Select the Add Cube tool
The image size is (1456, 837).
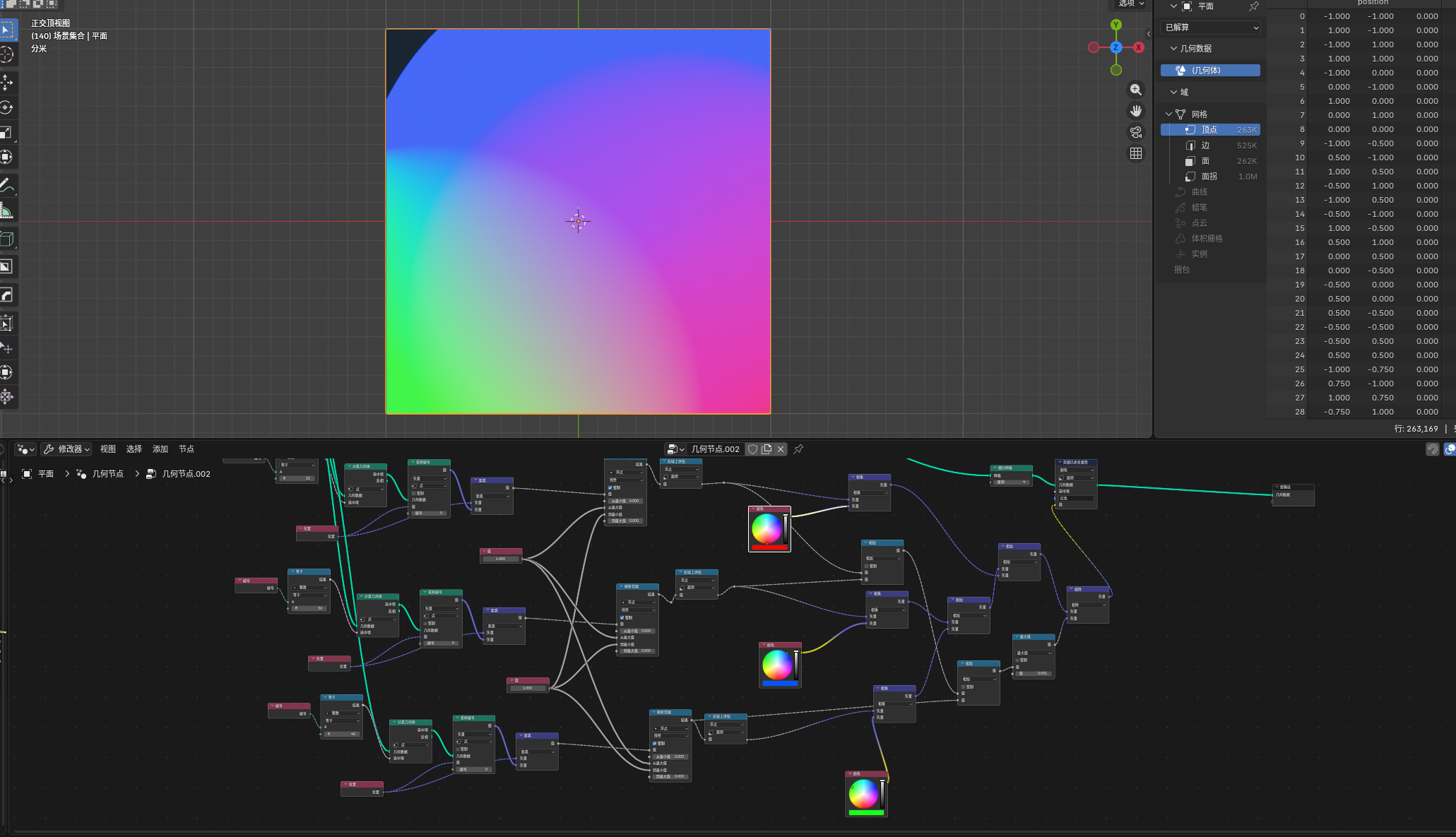[7, 239]
